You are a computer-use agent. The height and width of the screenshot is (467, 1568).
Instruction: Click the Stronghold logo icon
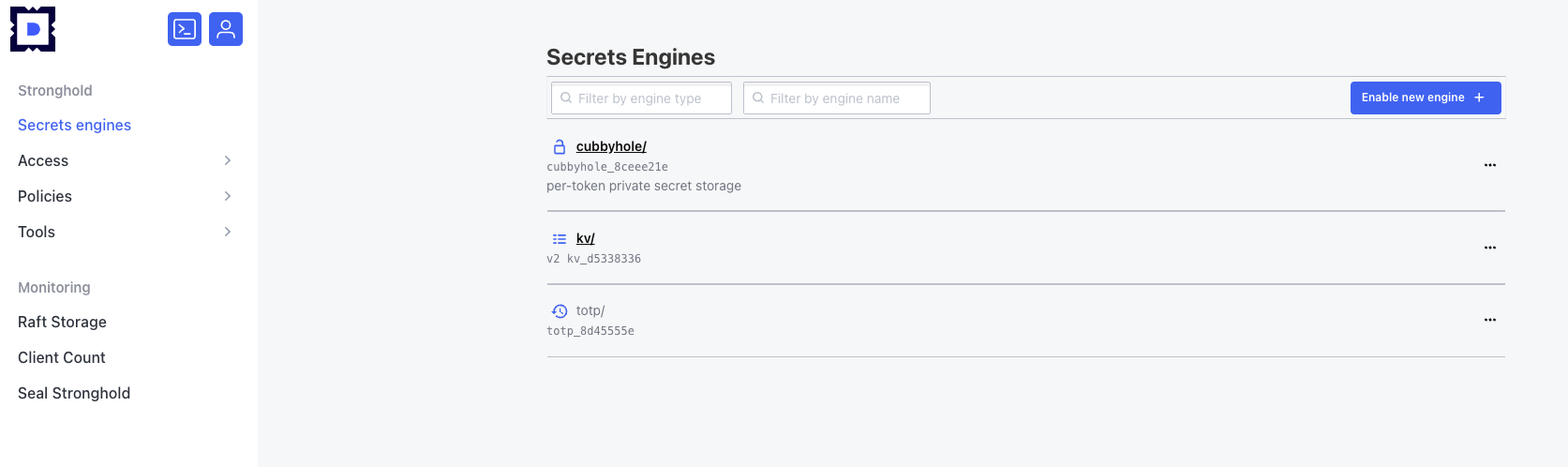click(33, 29)
